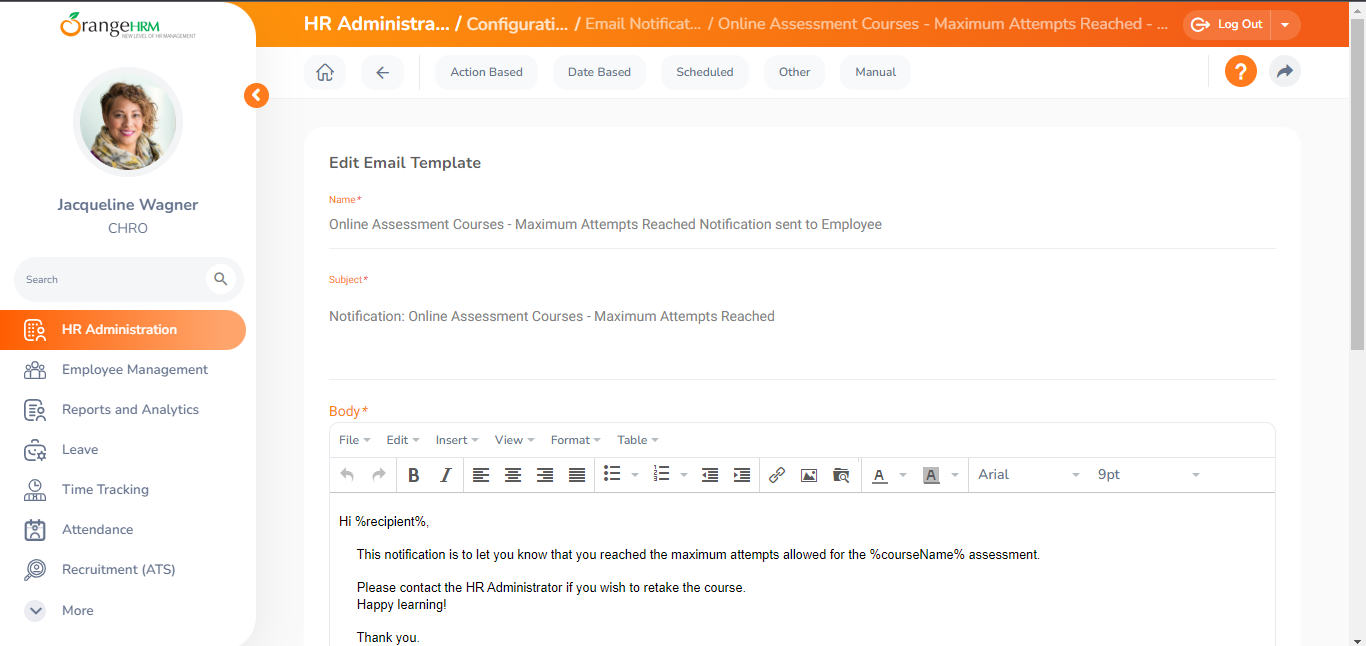The image size is (1366, 646).
Task: Click the home icon in the top navigation
Action: click(x=325, y=72)
